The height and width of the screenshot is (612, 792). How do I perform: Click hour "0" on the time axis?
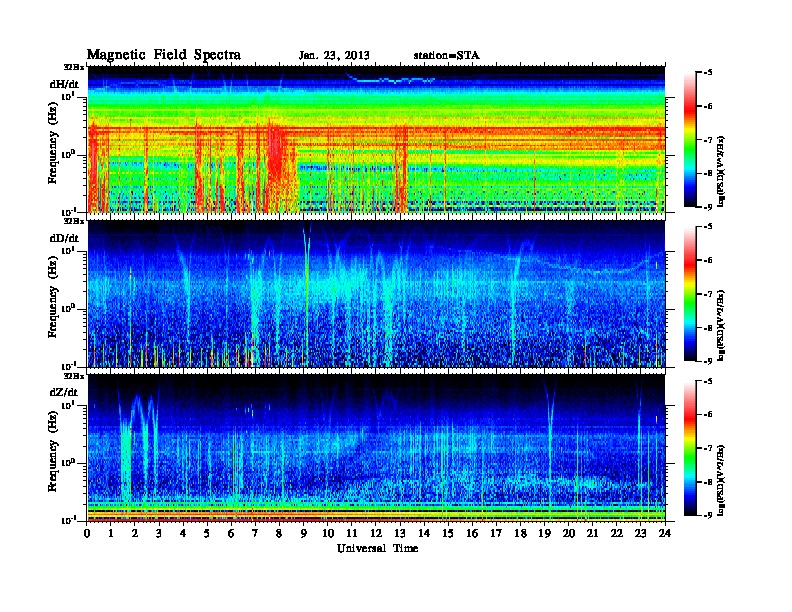tap(87, 533)
